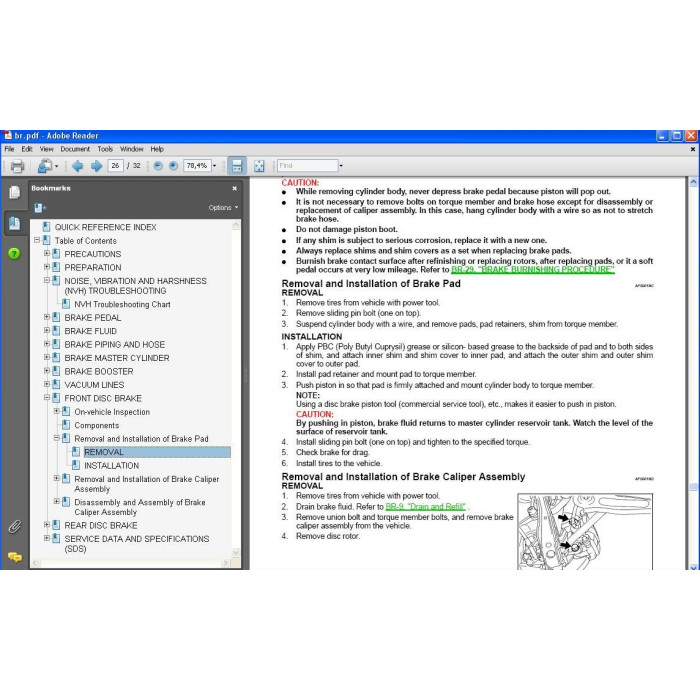The height and width of the screenshot is (700, 700).
Task: Click the document scrollbar up arrow
Action: tap(693, 182)
